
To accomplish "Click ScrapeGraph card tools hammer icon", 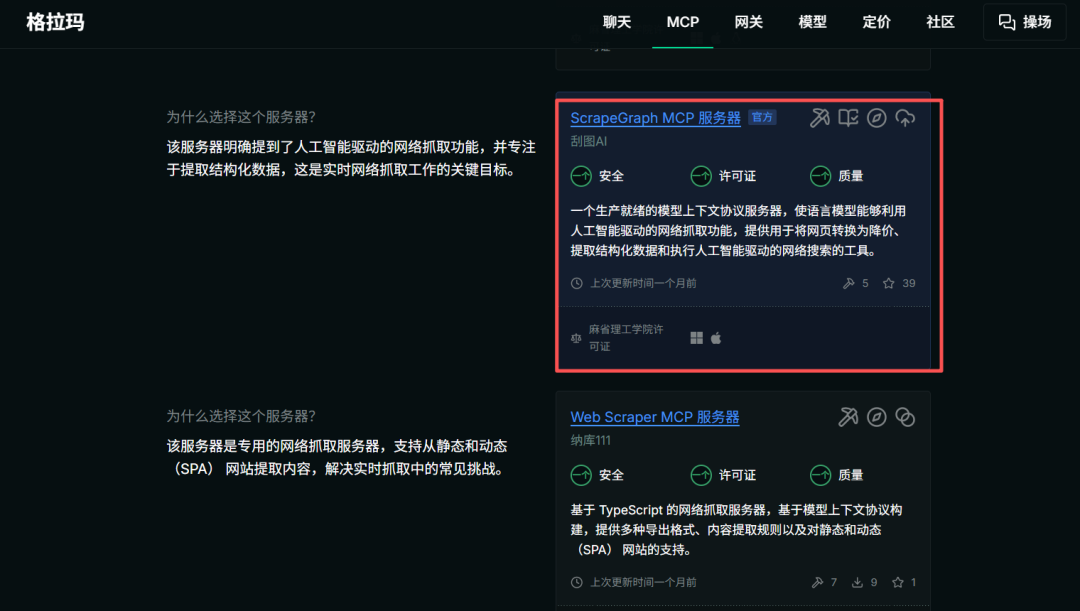I will coord(819,118).
